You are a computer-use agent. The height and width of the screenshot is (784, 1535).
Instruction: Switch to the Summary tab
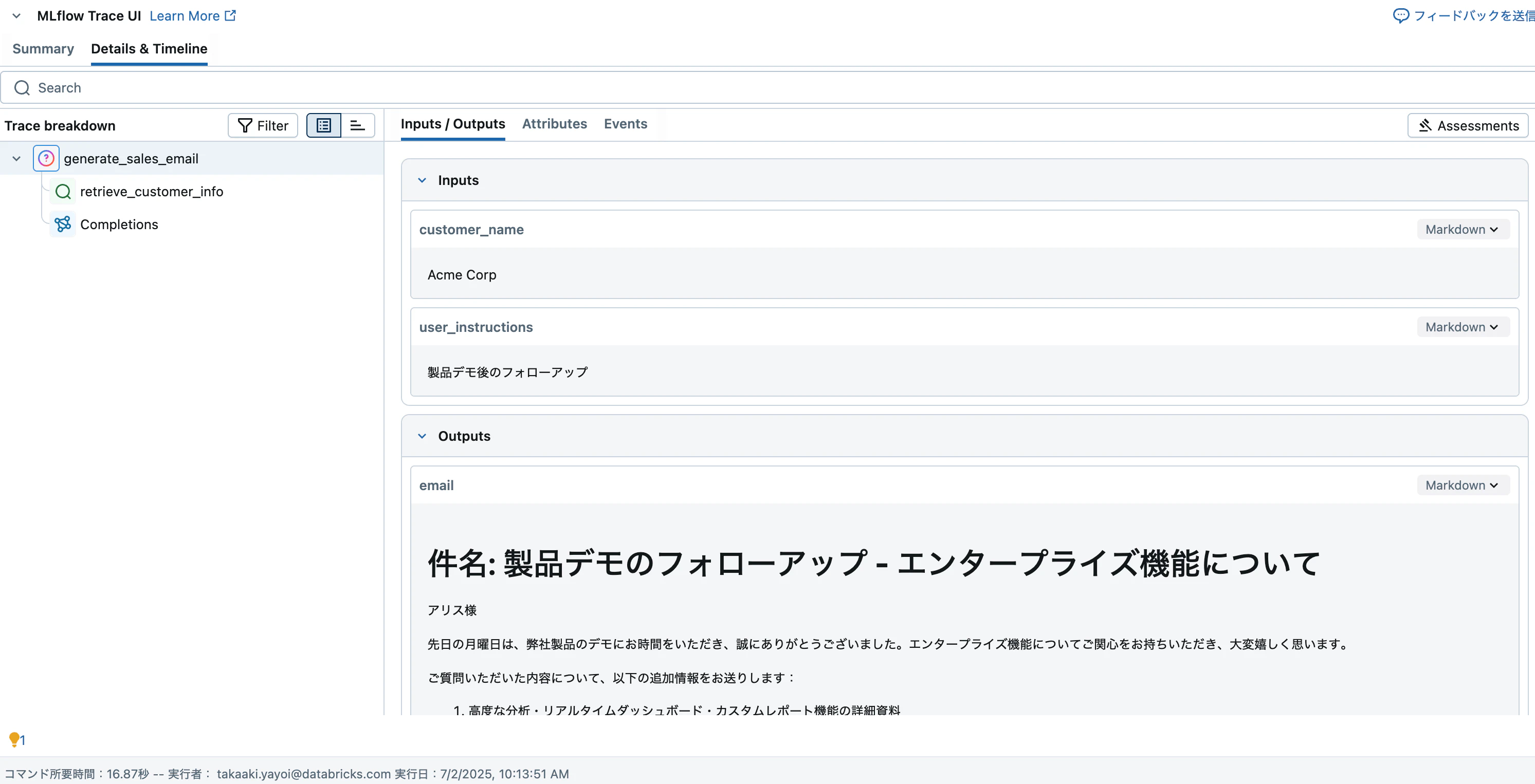coord(43,49)
